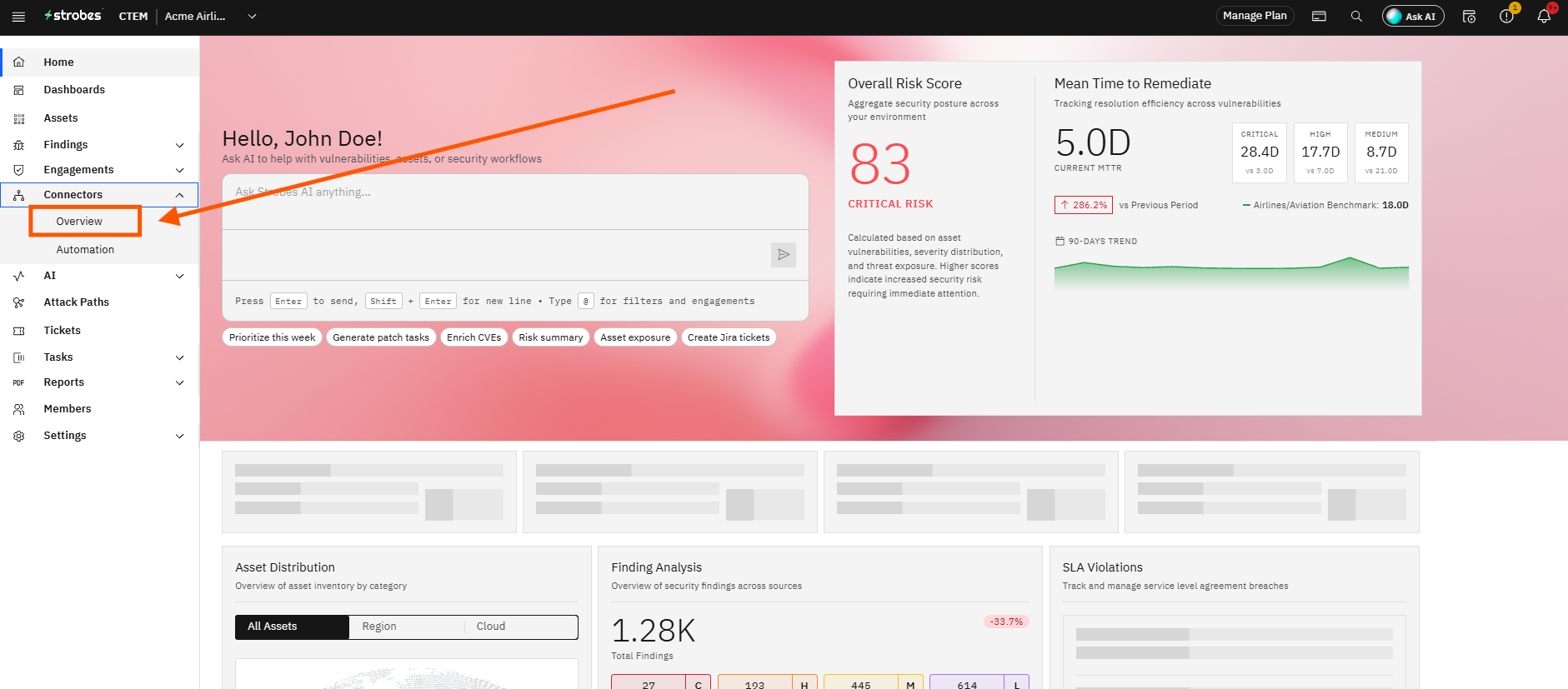
Task: Click the alert info icon with badge
Action: click(x=1506, y=17)
